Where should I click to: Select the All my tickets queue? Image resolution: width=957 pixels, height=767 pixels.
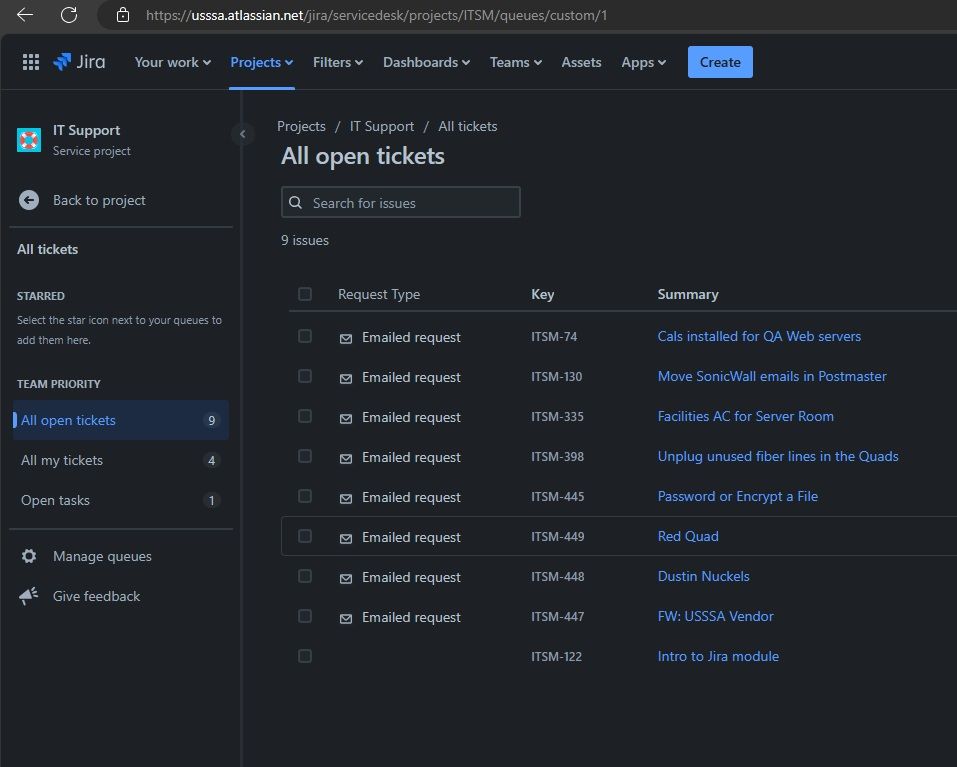(x=121, y=460)
